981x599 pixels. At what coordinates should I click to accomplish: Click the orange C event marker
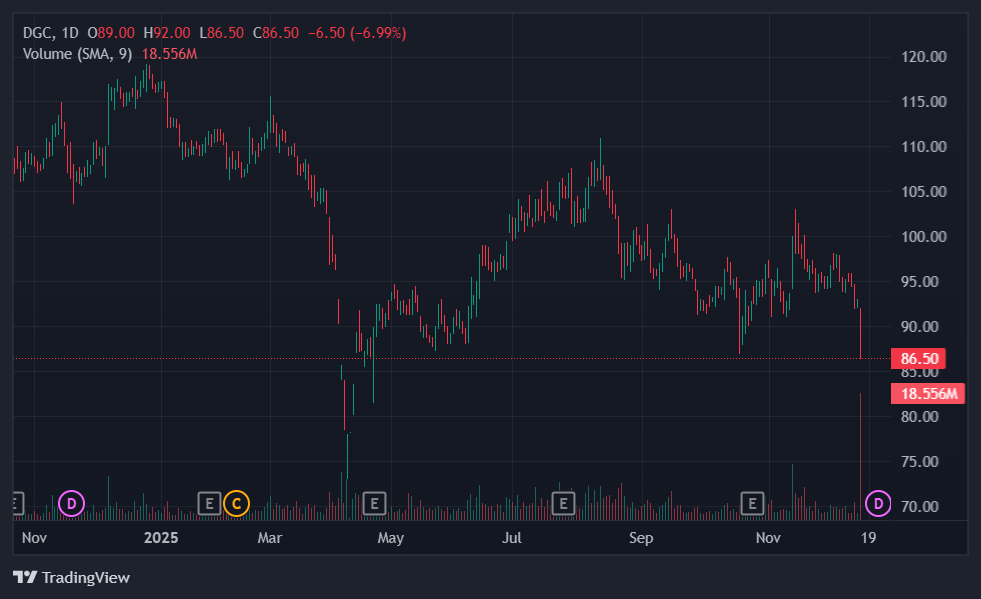[236, 502]
